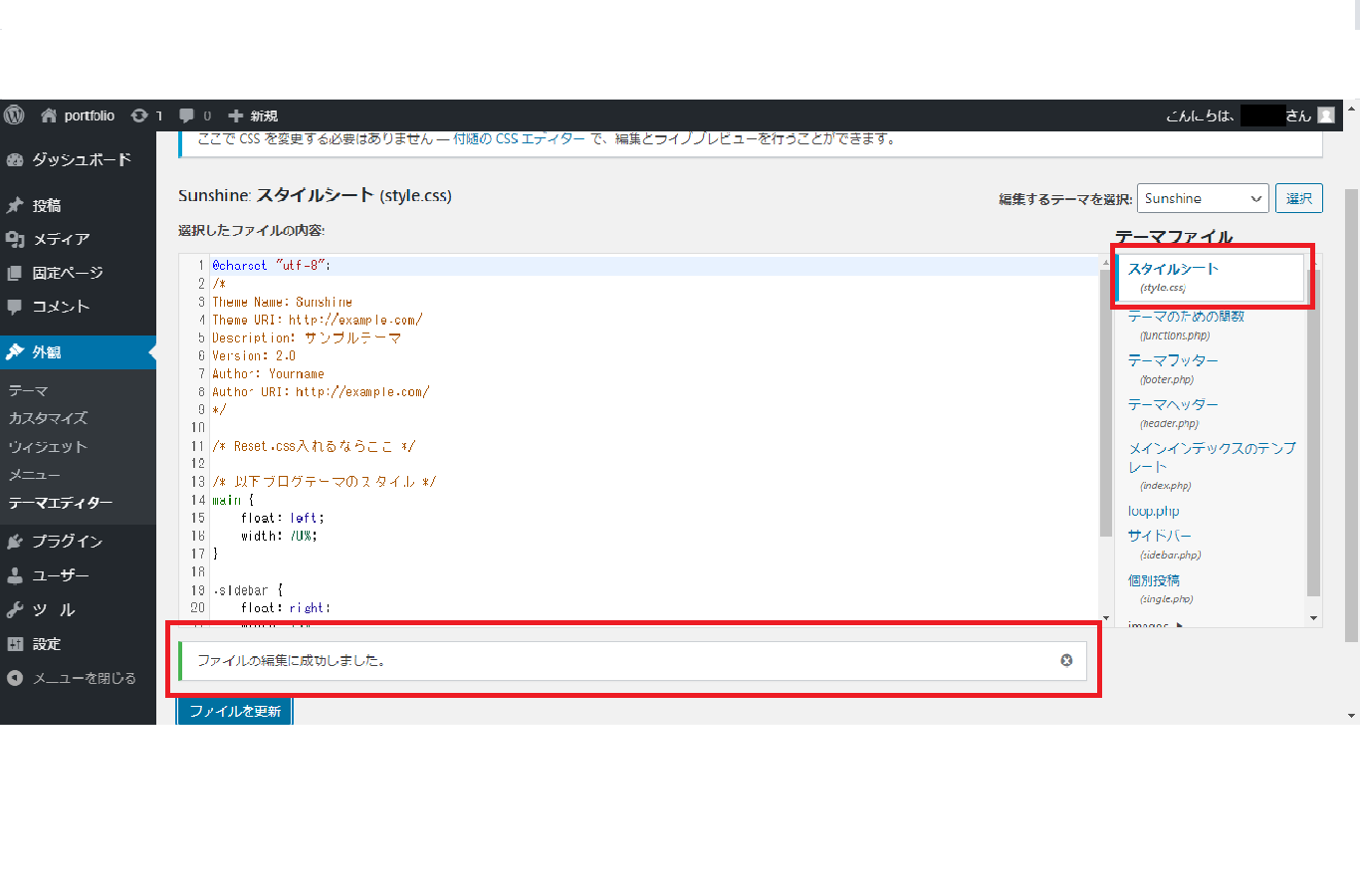The height and width of the screenshot is (896, 1360).
Task: Open 個別投稿 (single.php)
Action: (x=1160, y=588)
